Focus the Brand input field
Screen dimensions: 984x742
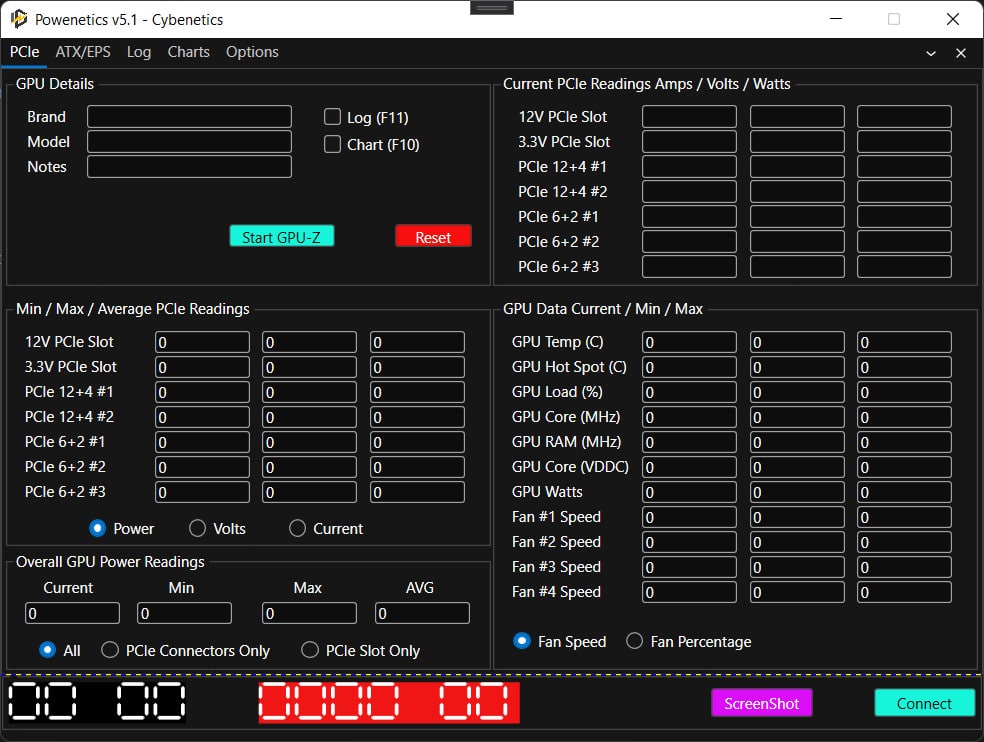(x=190, y=117)
